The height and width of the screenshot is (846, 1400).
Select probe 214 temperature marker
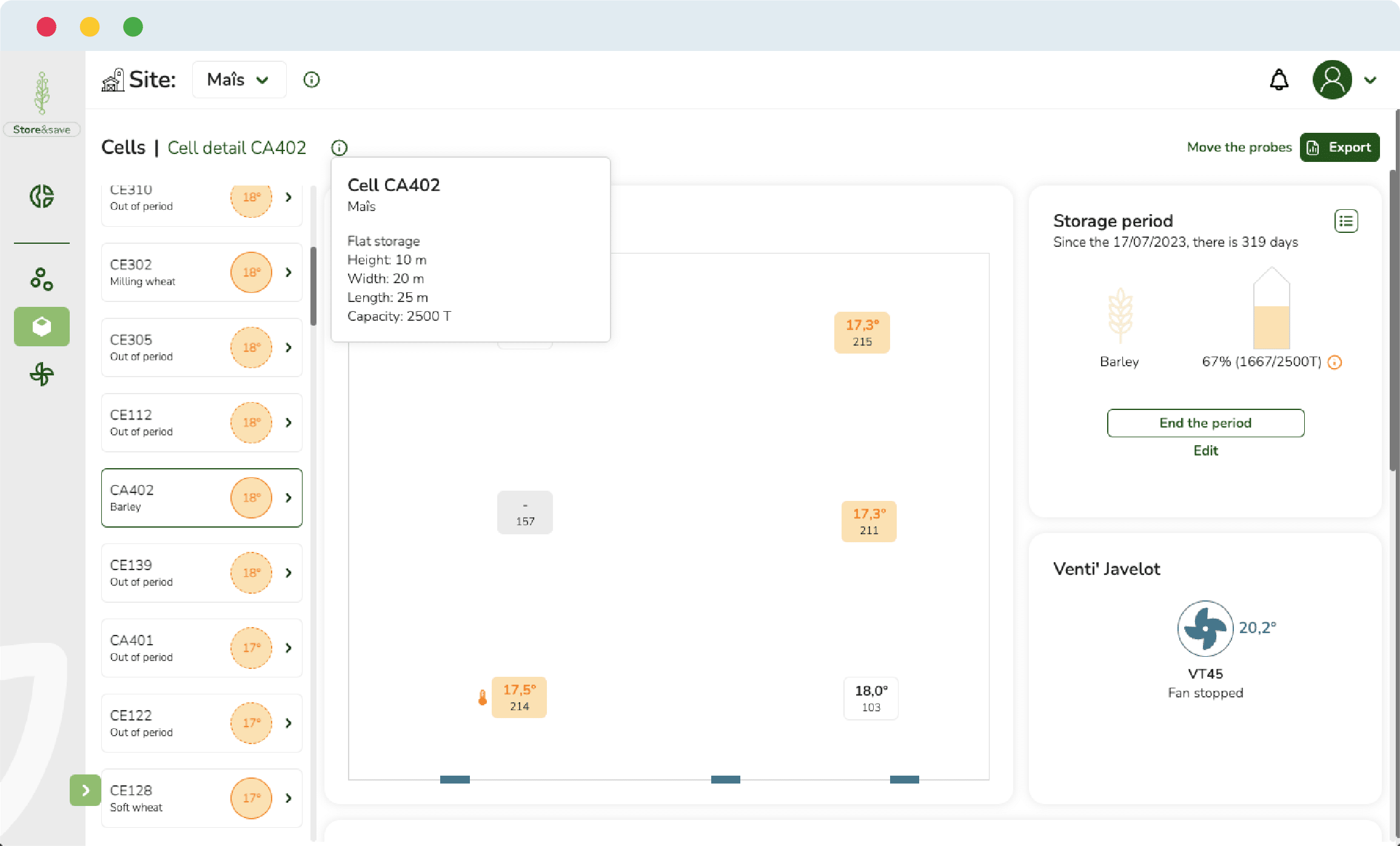click(x=519, y=697)
